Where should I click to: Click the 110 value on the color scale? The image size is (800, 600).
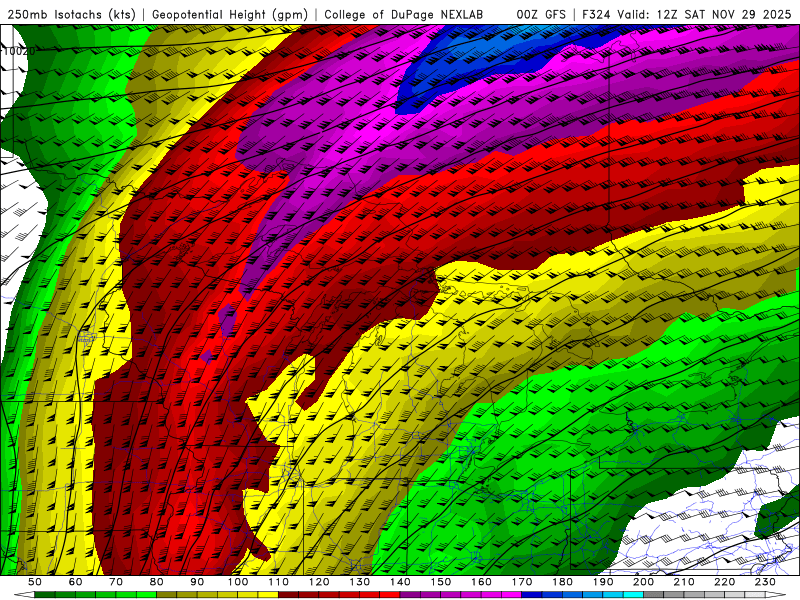click(x=279, y=582)
